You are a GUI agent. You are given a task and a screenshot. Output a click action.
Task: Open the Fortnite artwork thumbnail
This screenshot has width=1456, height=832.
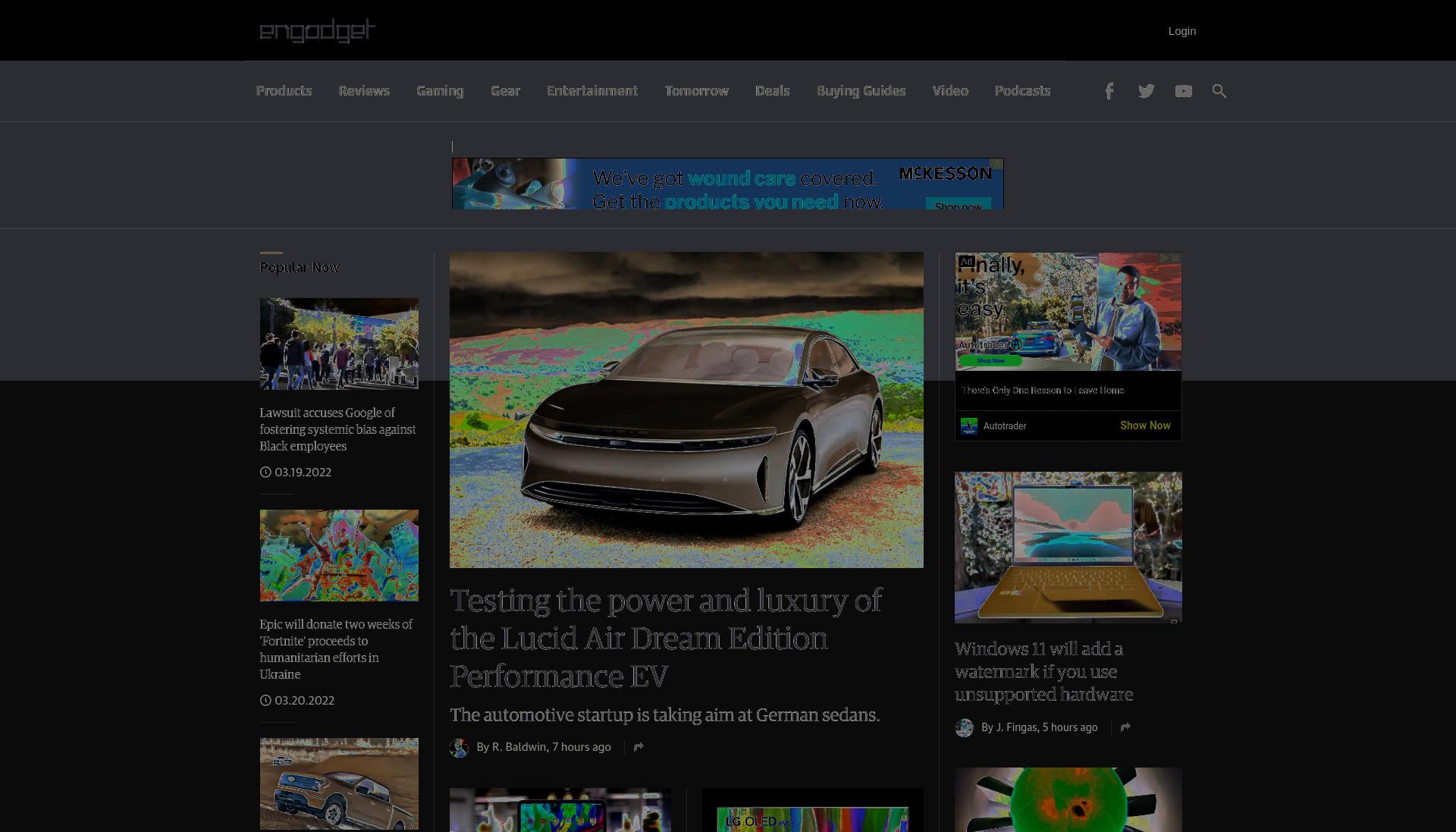point(339,555)
